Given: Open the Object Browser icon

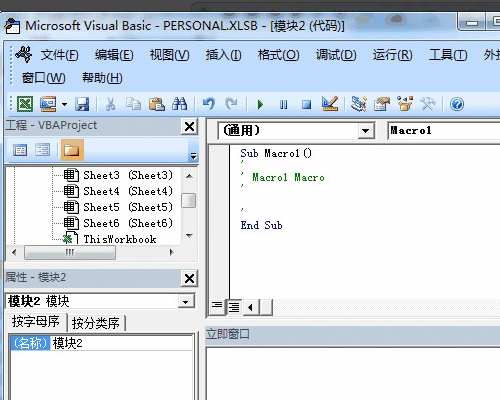Looking at the screenshot, I should click(x=405, y=104).
